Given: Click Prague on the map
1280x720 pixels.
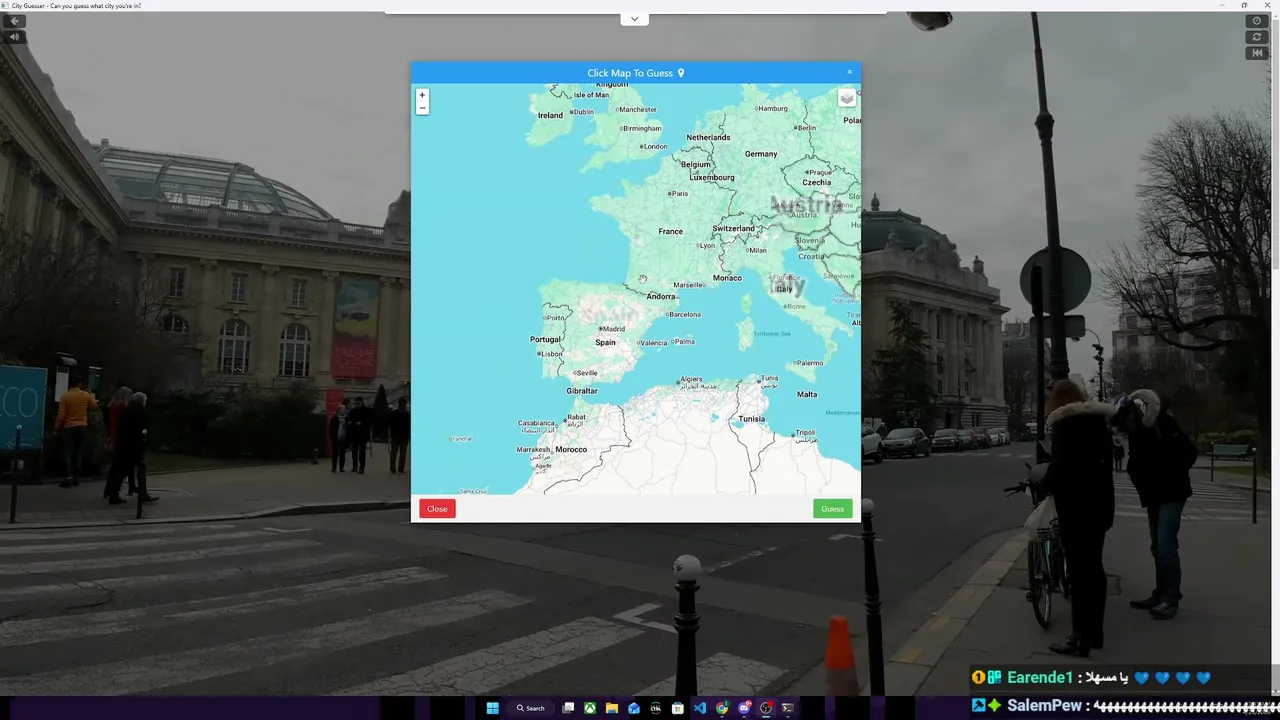Looking at the screenshot, I should pyautogui.click(x=820, y=172).
